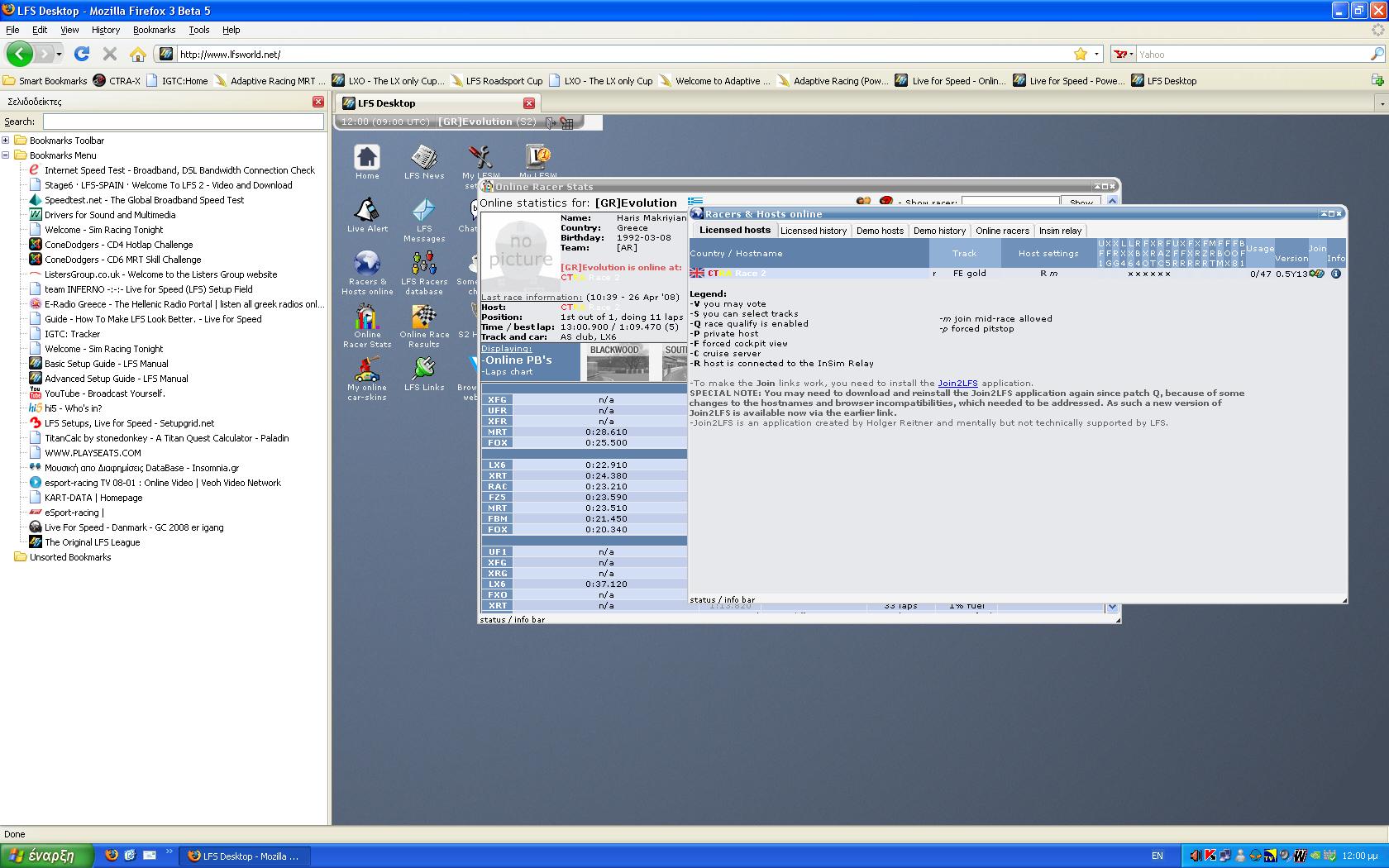Click the search magnifier in Yahoo box

click(x=1377, y=54)
